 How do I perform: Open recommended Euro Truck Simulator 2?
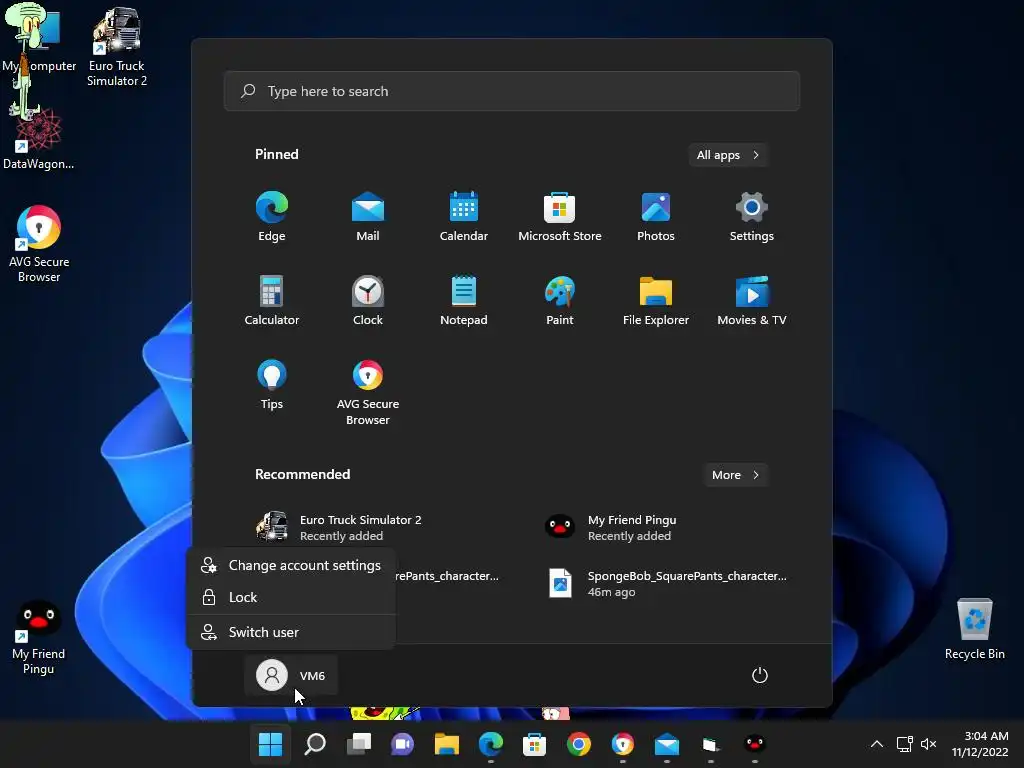coord(368,527)
